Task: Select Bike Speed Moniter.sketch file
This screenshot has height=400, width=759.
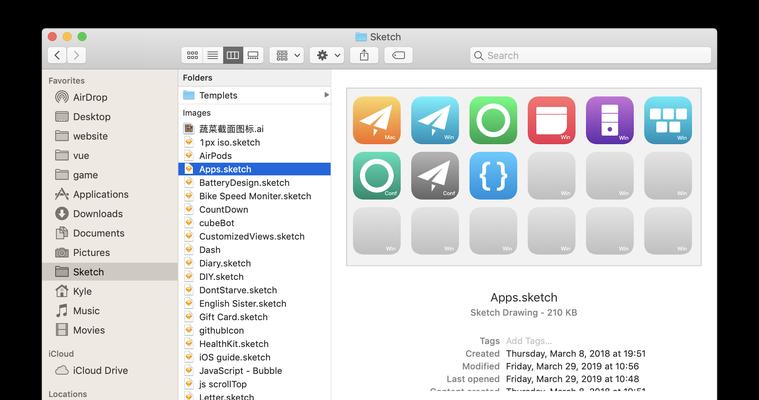Action: (x=255, y=196)
